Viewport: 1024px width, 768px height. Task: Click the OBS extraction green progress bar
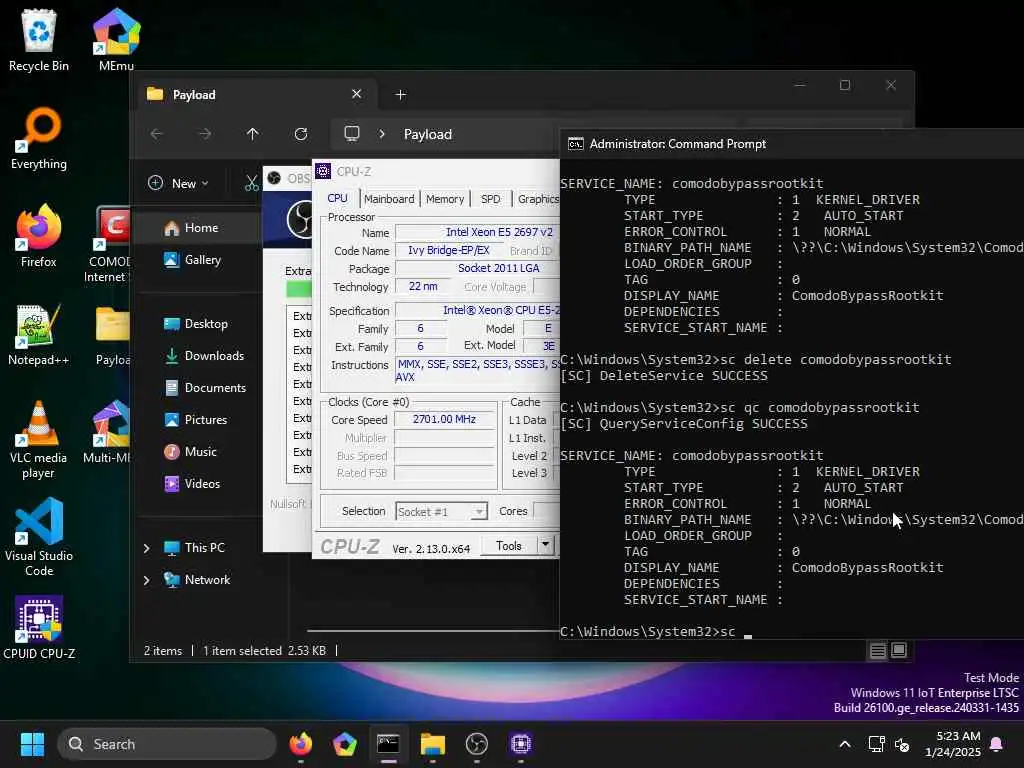299,288
